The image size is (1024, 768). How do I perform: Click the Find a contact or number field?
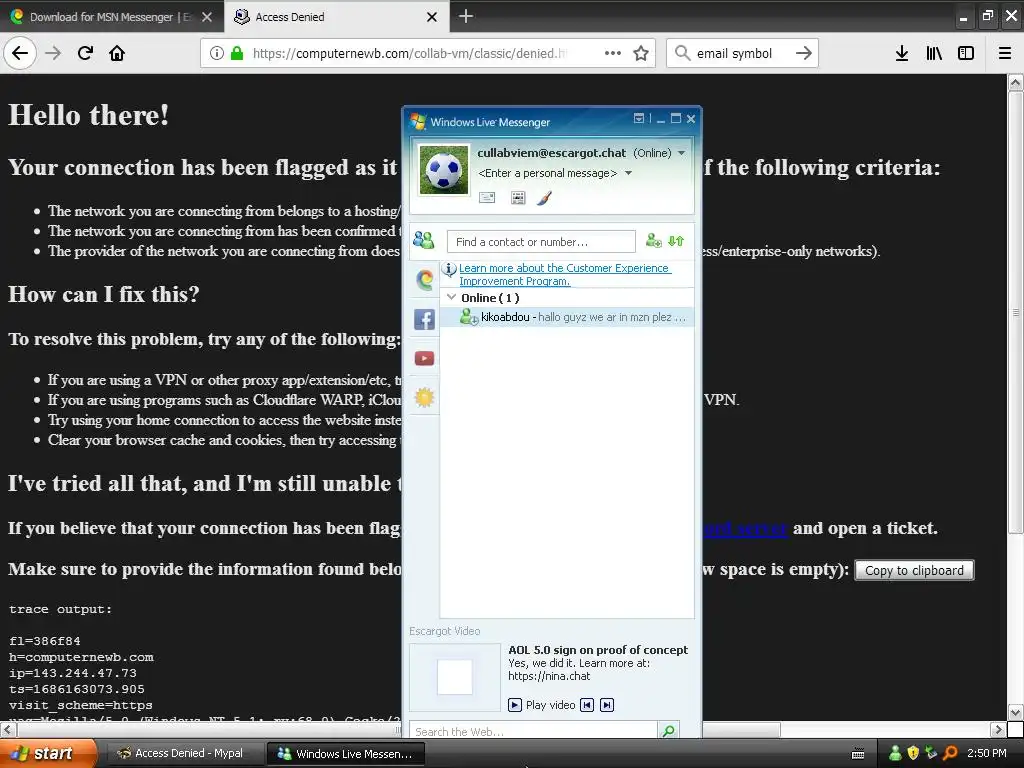[541, 242]
